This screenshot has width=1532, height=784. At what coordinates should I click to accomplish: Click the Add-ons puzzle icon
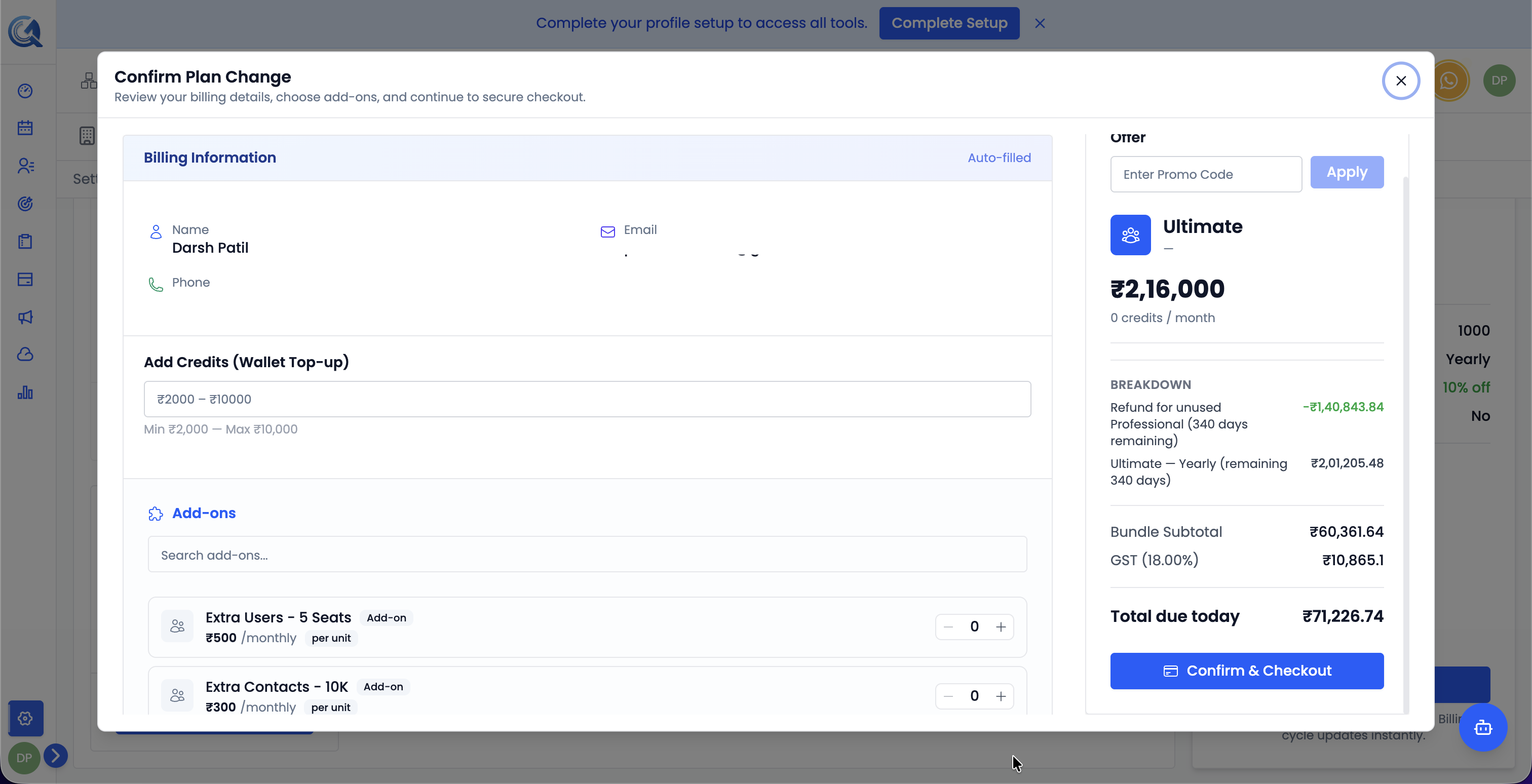point(155,514)
